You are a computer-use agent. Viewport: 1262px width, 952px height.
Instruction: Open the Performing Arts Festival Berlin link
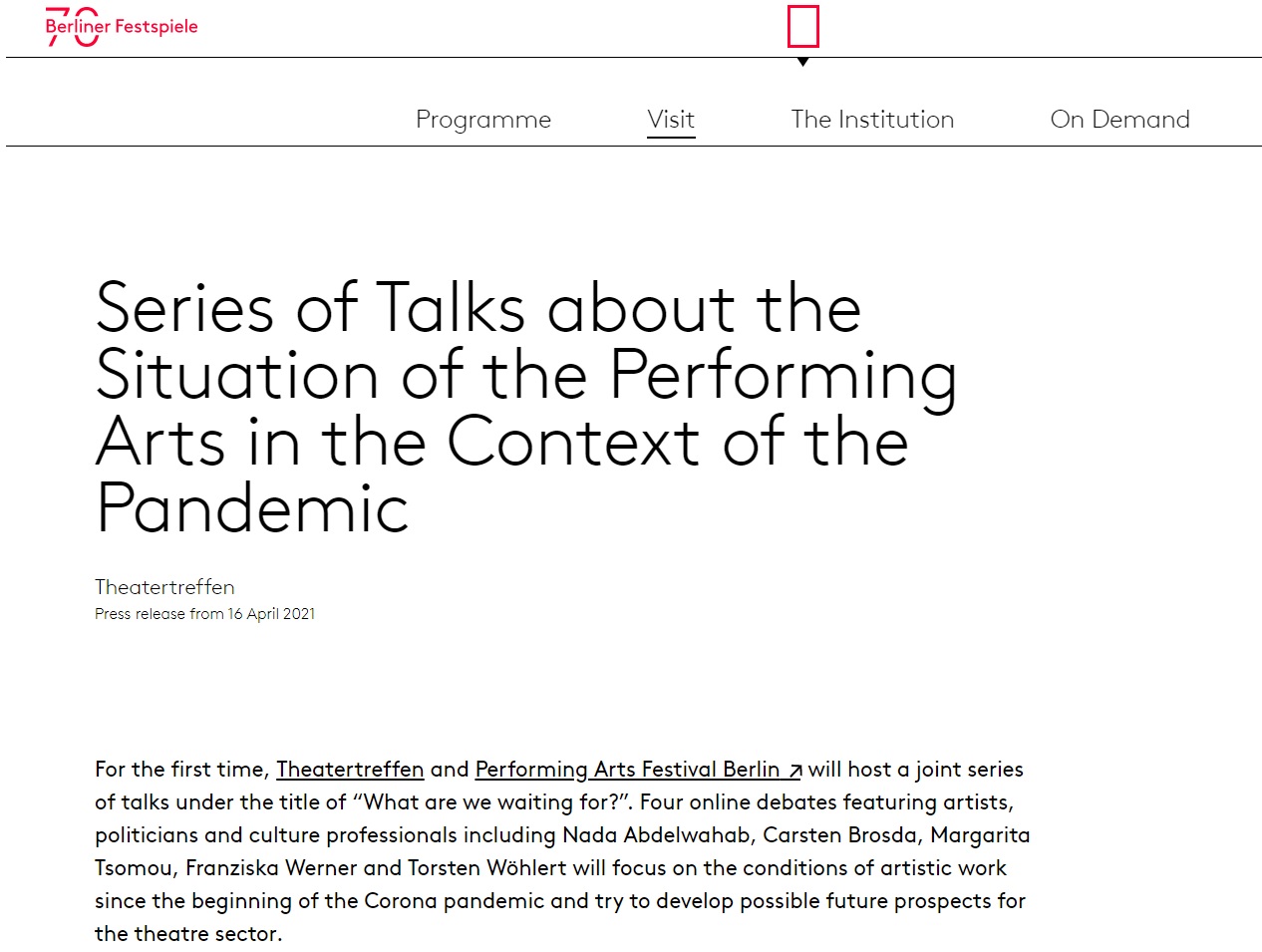(x=627, y=770)
